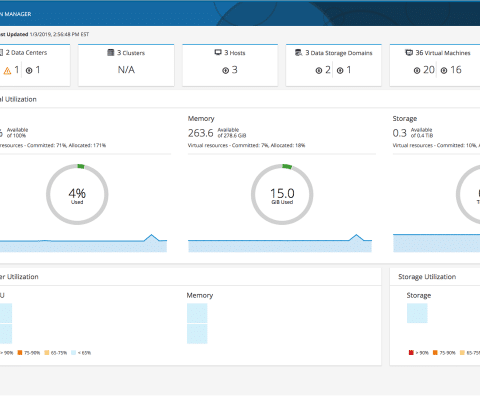This screenshot has width=480, height=398.
Task: Click the status icon beside 20 Virtual Machines
Action: tap(417, 71)
